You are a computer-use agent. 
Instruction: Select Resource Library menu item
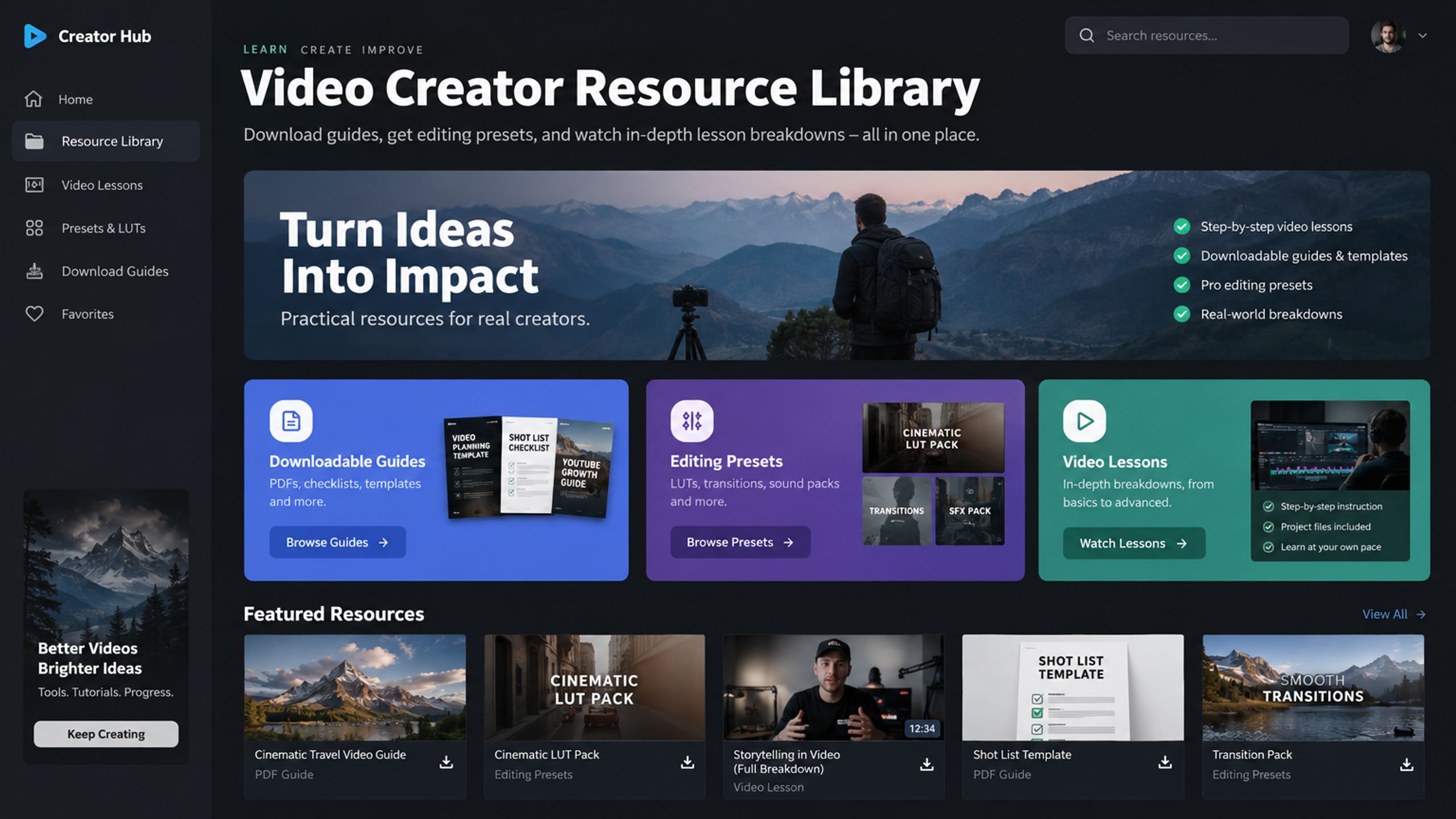click(x=106, y=141)
